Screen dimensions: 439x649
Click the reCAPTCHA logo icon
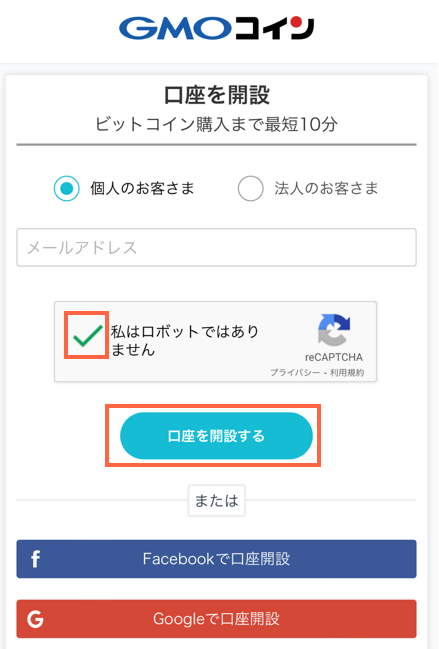pos(334,330)
